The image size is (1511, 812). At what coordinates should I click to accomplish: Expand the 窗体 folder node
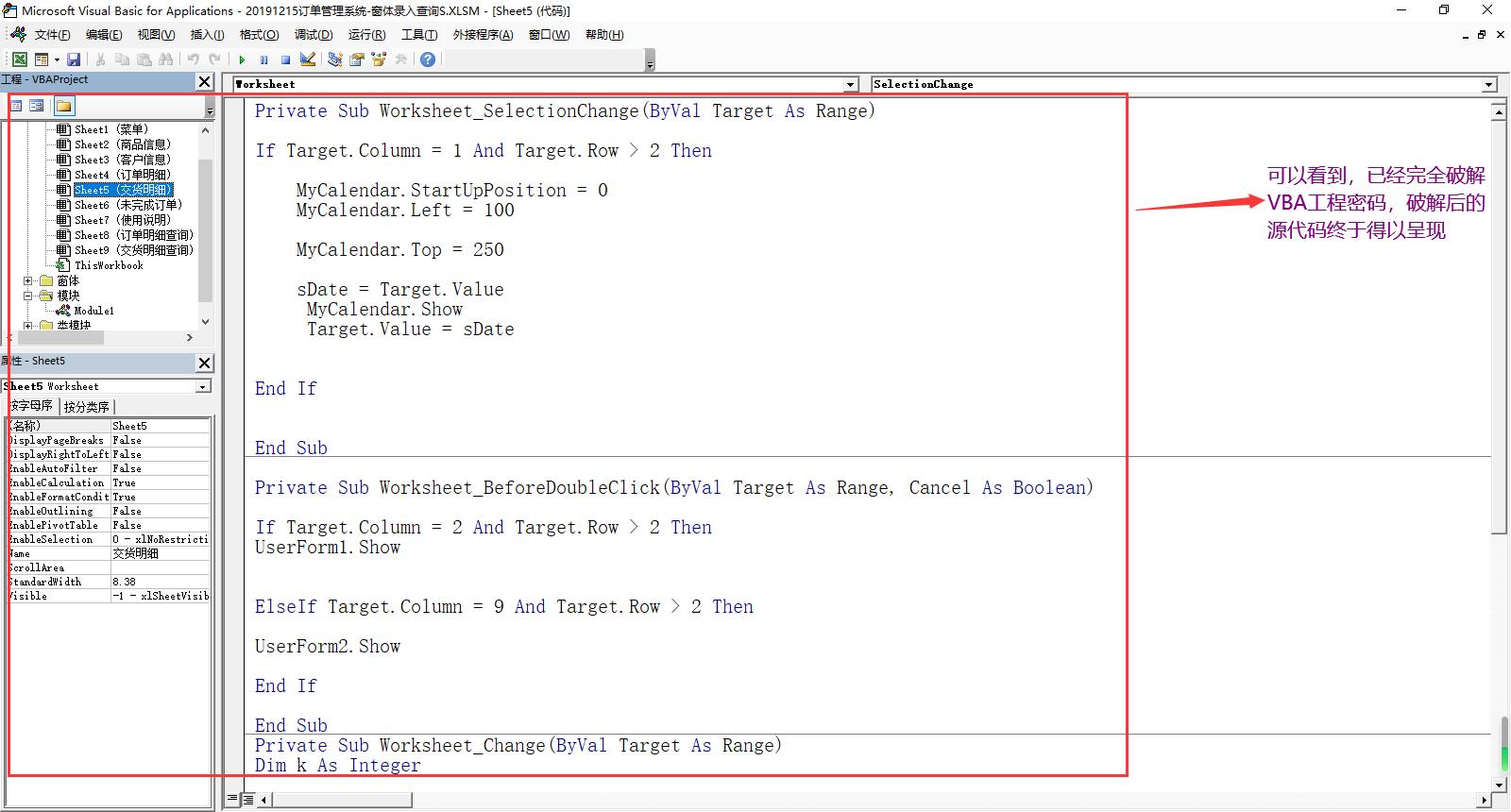click(x=28, y=280)
